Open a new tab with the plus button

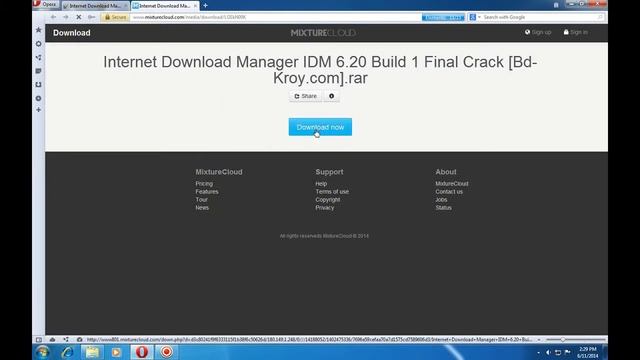(205, 6)
